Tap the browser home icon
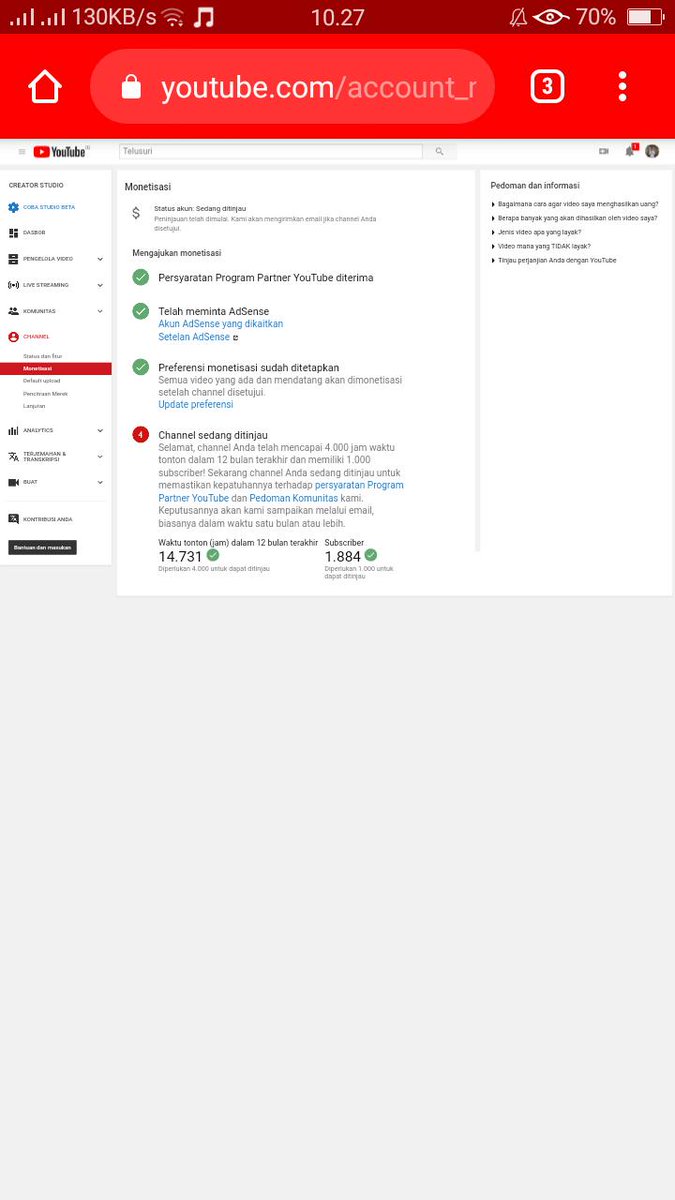Screen dimensions: 675x1200 click(x=45, y=87)
